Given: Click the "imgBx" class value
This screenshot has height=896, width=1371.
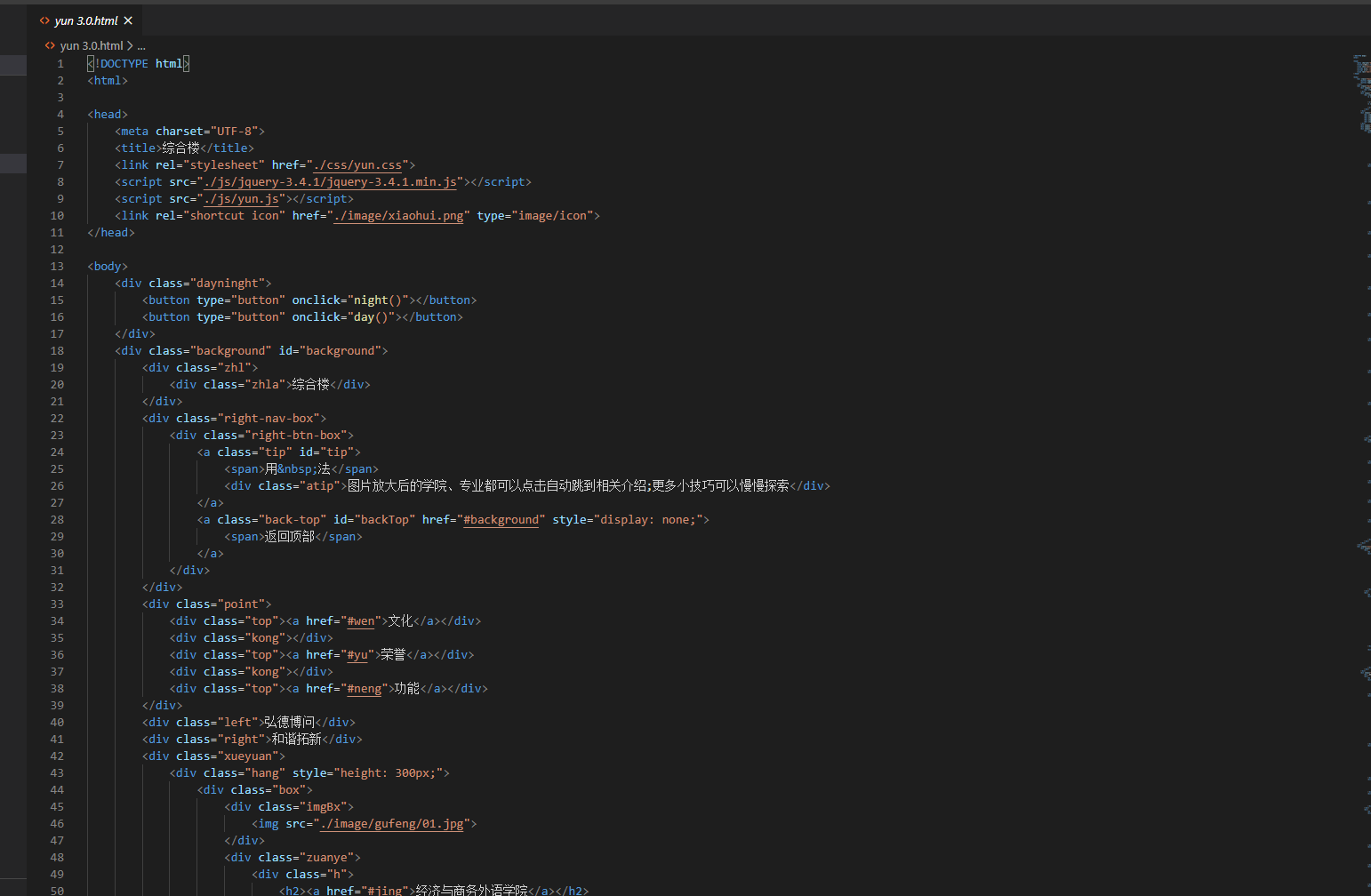Looking at the screenshot, I should 323,807.
